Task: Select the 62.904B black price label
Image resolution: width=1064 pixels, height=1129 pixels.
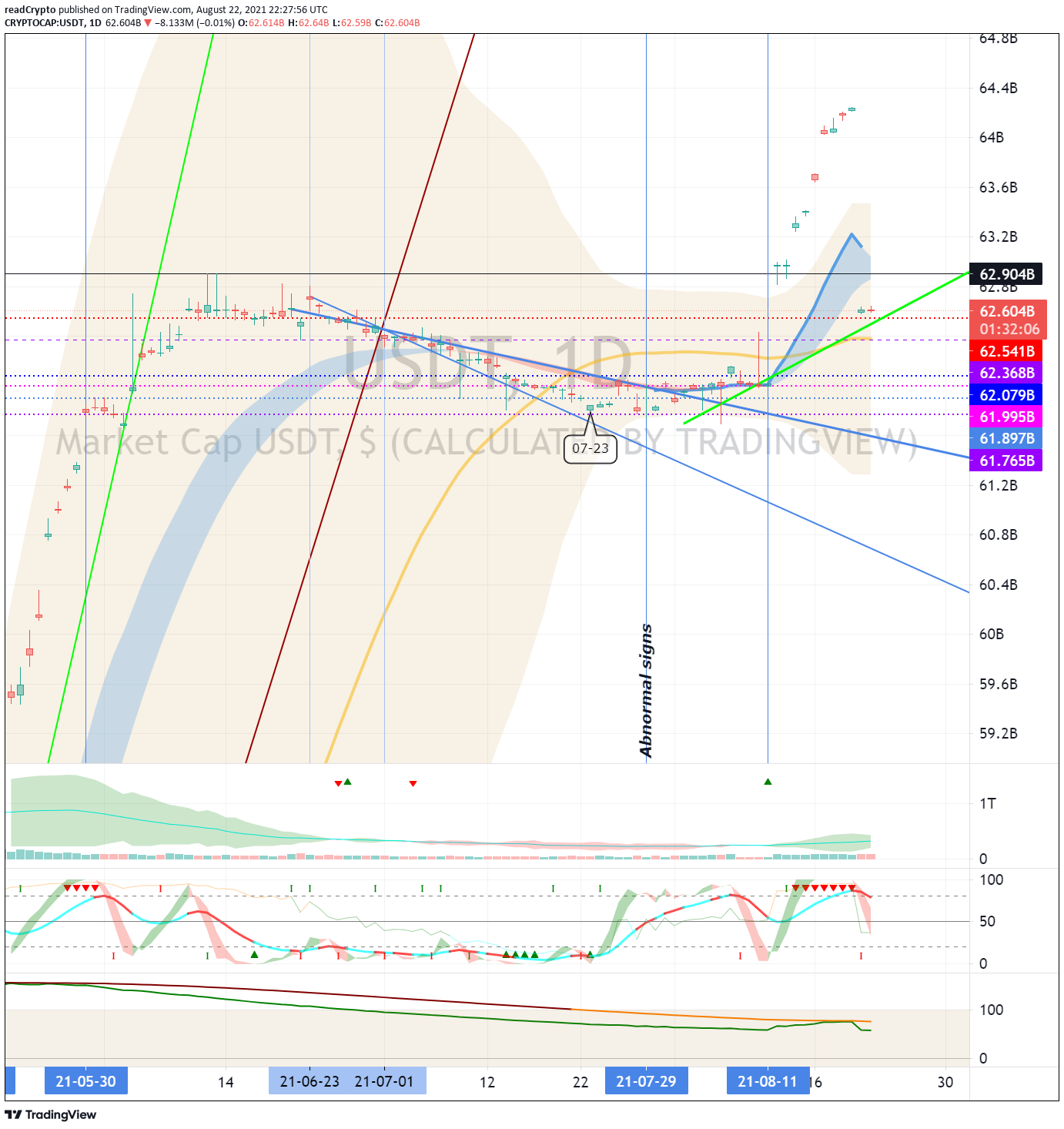Action: 1006,274
